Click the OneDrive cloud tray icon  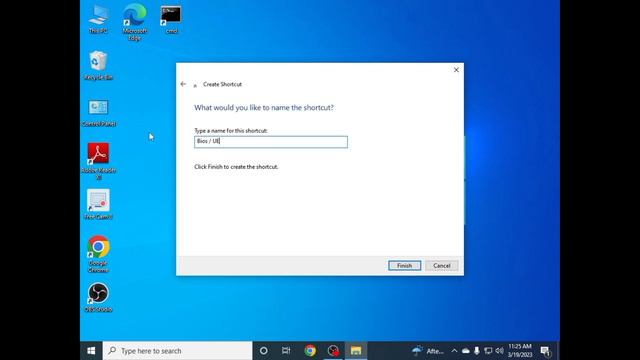[466, 351]
